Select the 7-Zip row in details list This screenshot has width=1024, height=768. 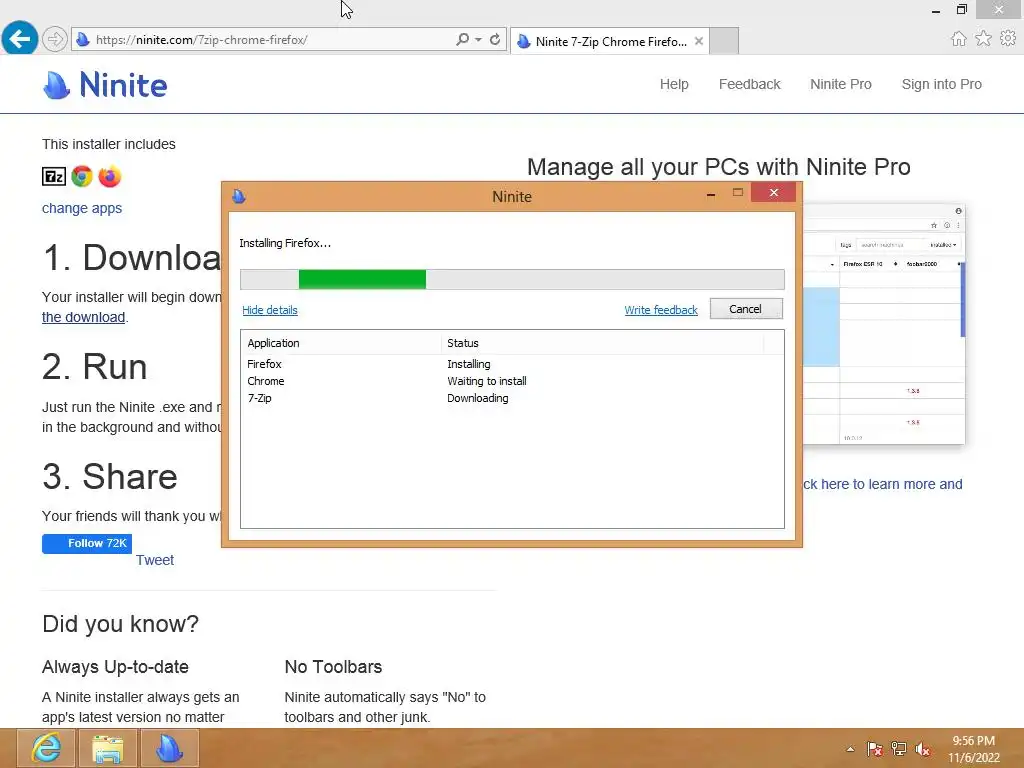(x=512, y=398)
